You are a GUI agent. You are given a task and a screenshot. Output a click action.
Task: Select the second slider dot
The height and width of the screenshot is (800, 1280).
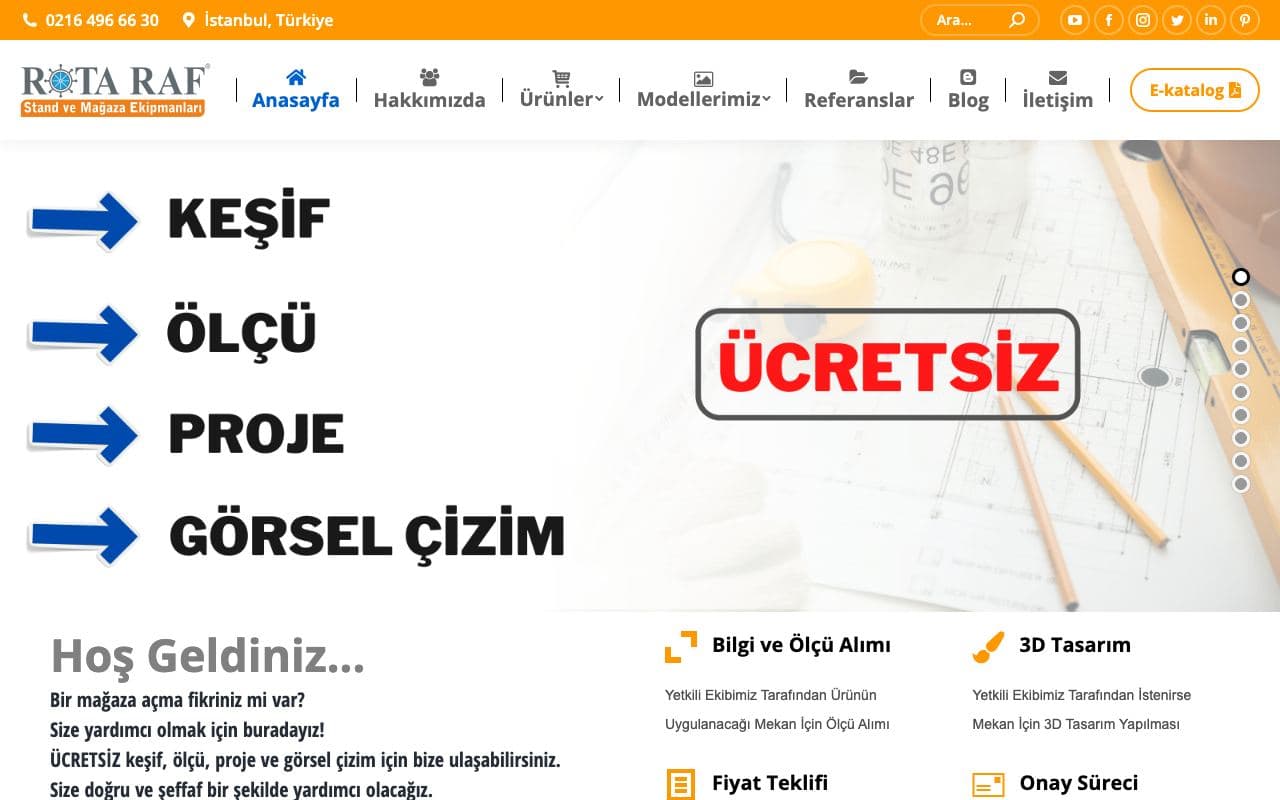1241,300
